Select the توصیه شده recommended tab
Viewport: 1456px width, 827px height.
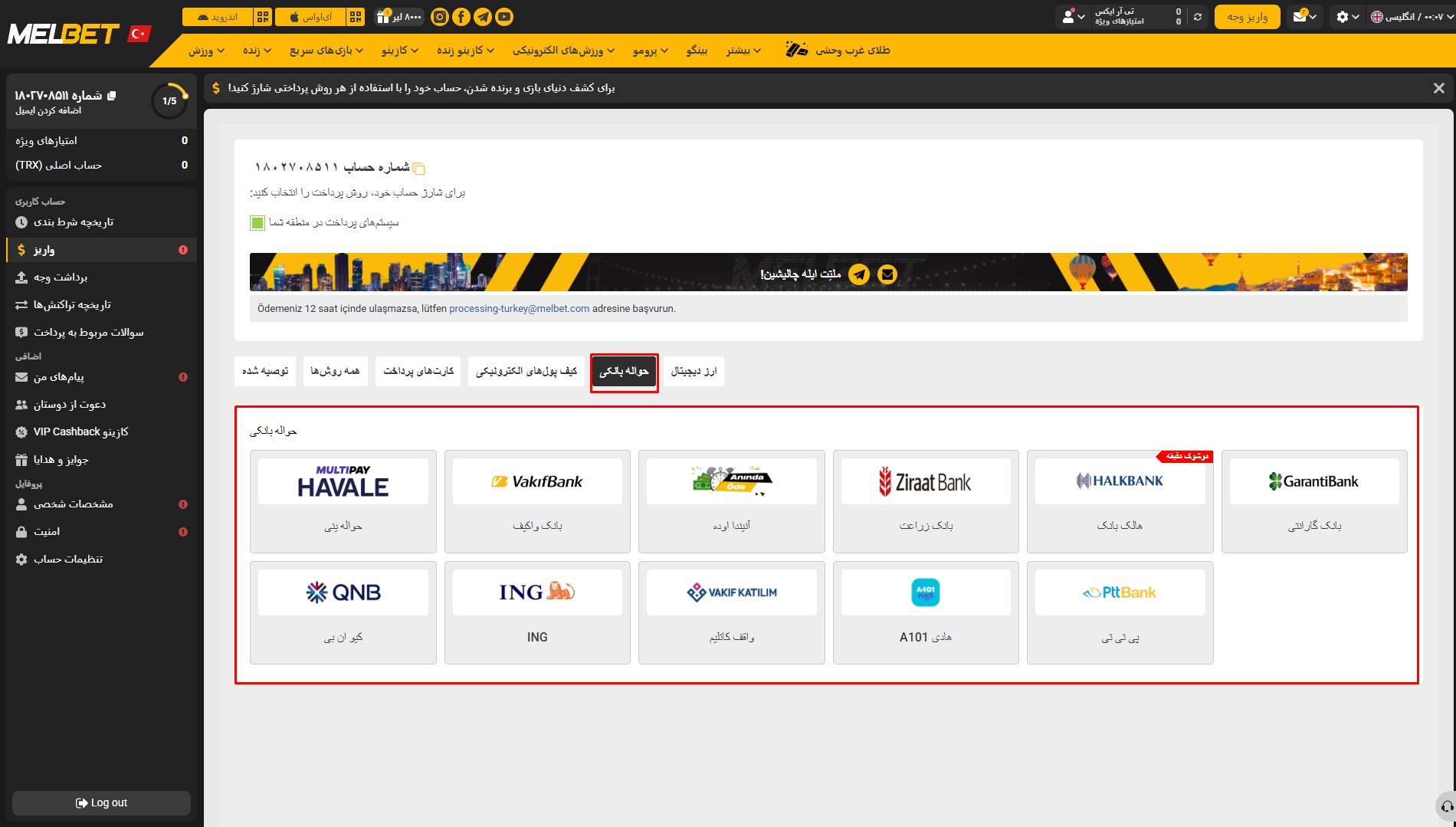tap(265, 371)
